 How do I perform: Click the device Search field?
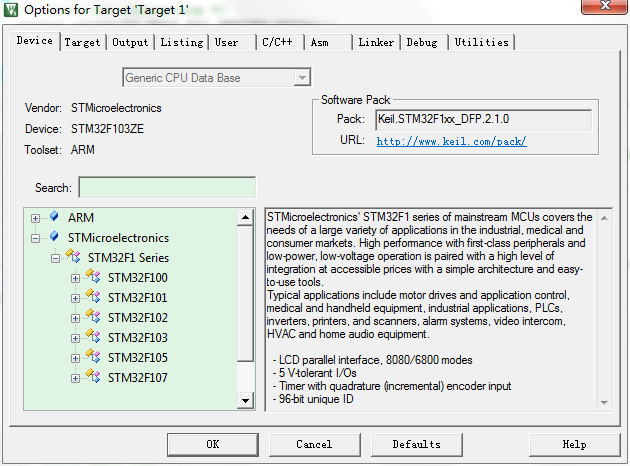click(x=167, y=187)
